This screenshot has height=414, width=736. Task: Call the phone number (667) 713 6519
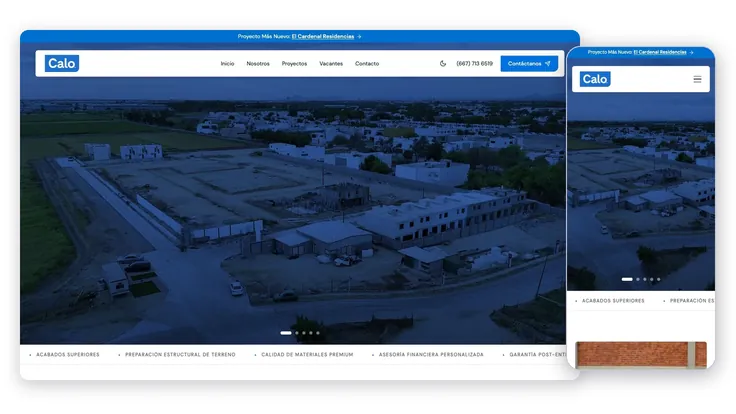point(475,63)
